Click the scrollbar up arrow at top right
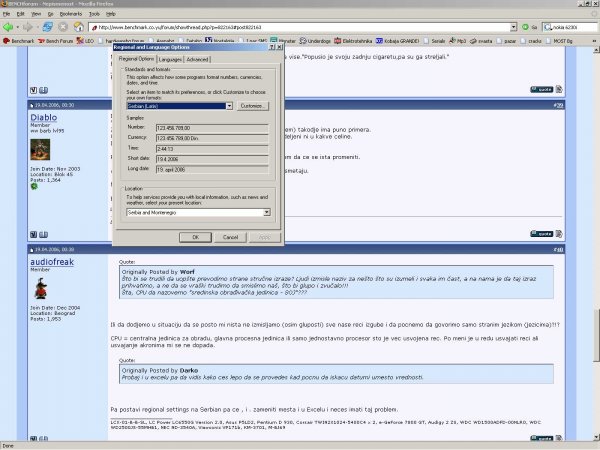Screen dimensions: 600x450 click(x=596, y=50)
